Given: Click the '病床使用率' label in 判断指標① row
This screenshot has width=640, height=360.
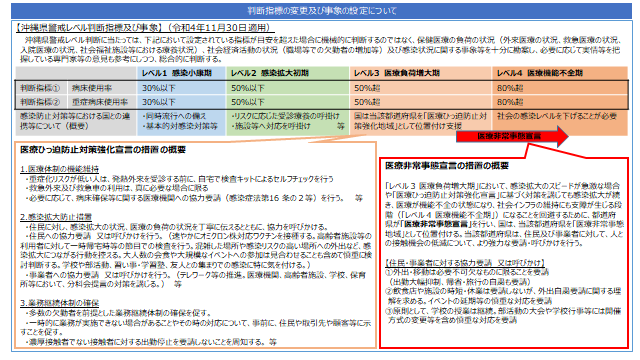Looking at the screenshot, I should coord(92,88).
